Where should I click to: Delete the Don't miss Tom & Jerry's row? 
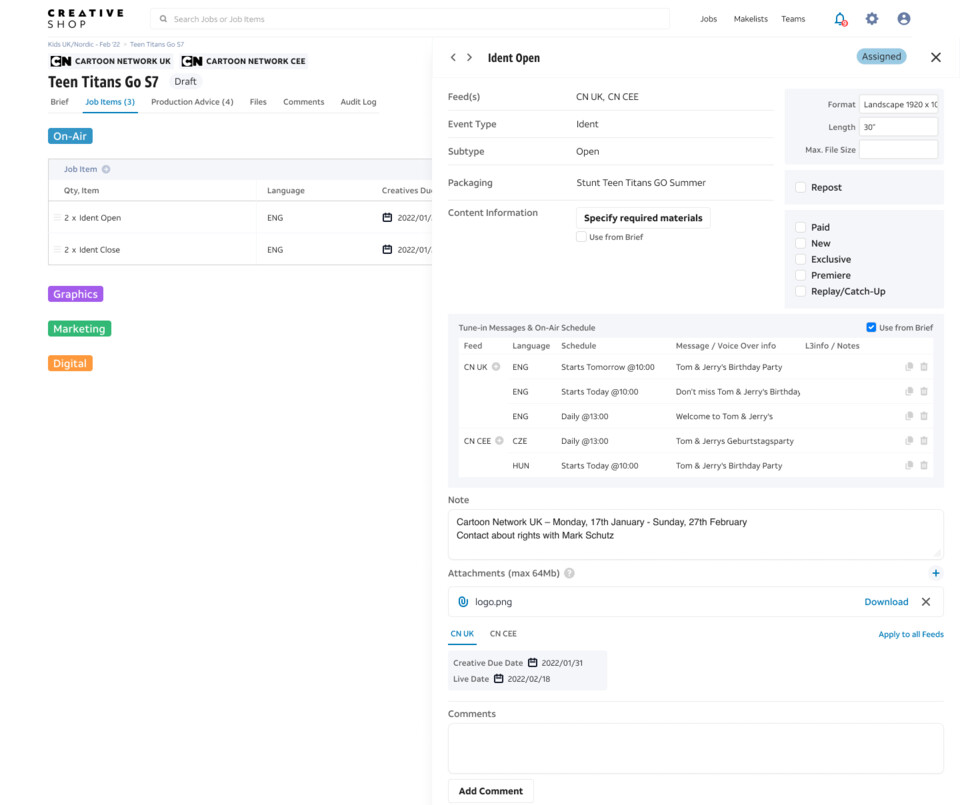click(x=924, y=391)
